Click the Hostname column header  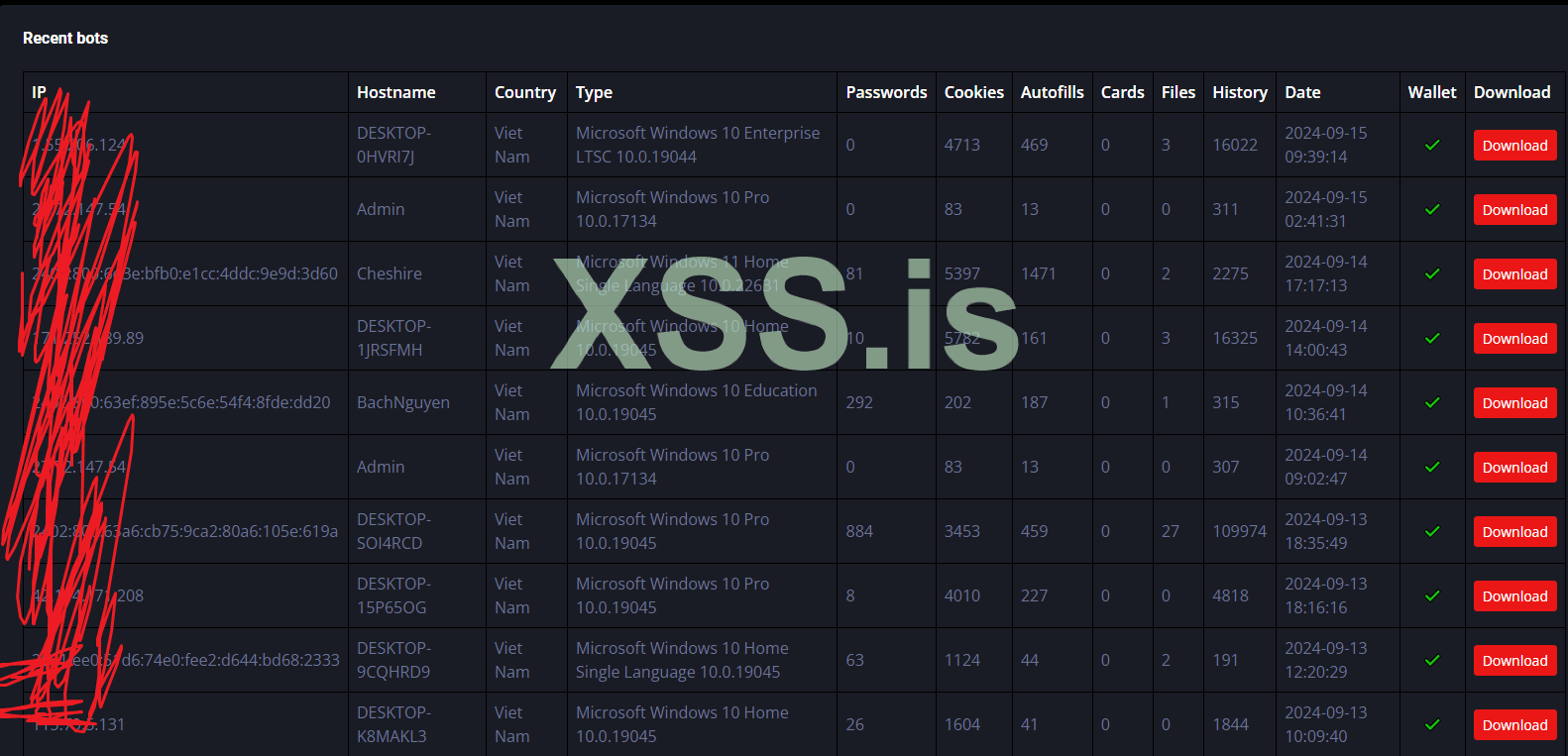(396, 92)
